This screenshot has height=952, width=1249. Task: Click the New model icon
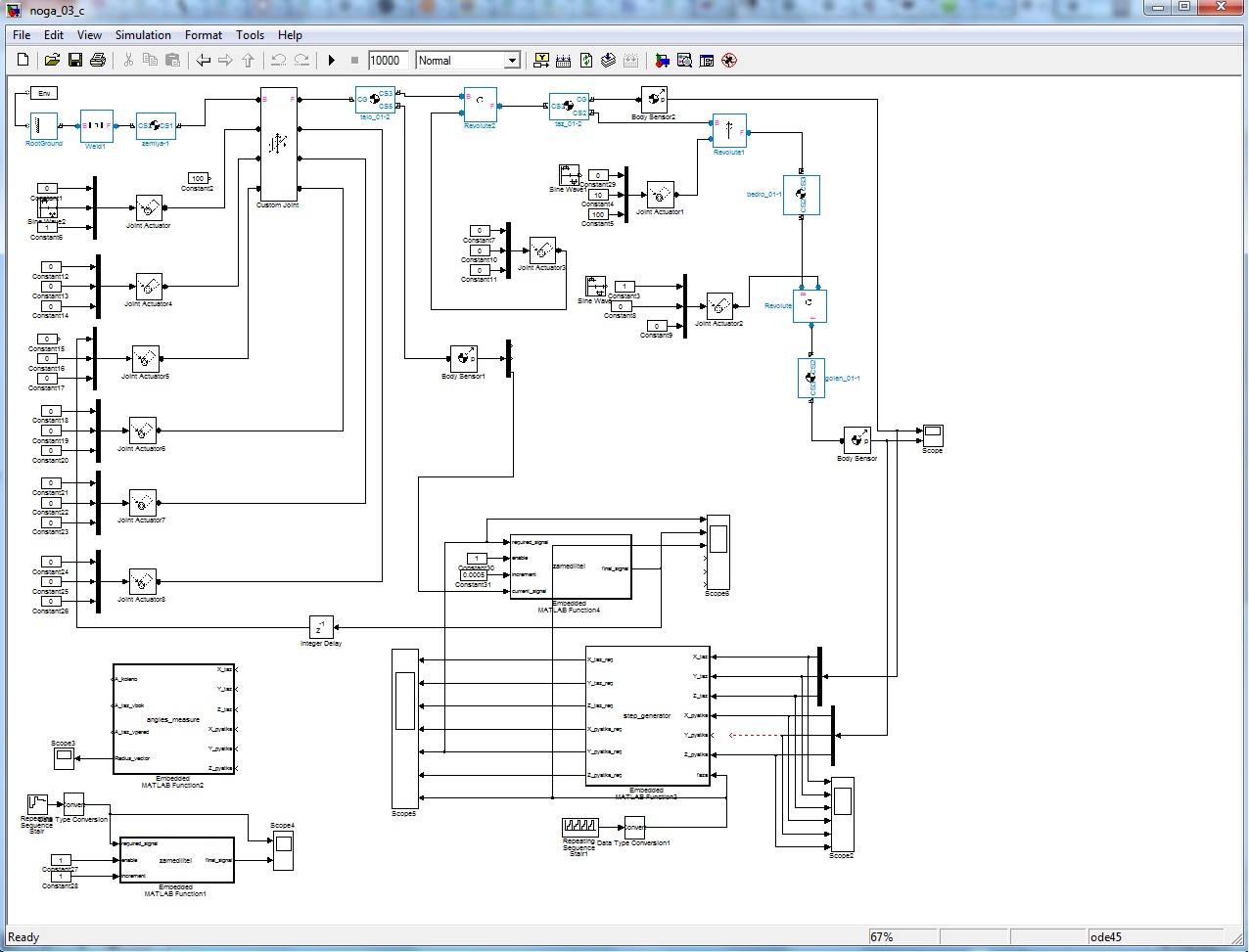click(23, 61)
